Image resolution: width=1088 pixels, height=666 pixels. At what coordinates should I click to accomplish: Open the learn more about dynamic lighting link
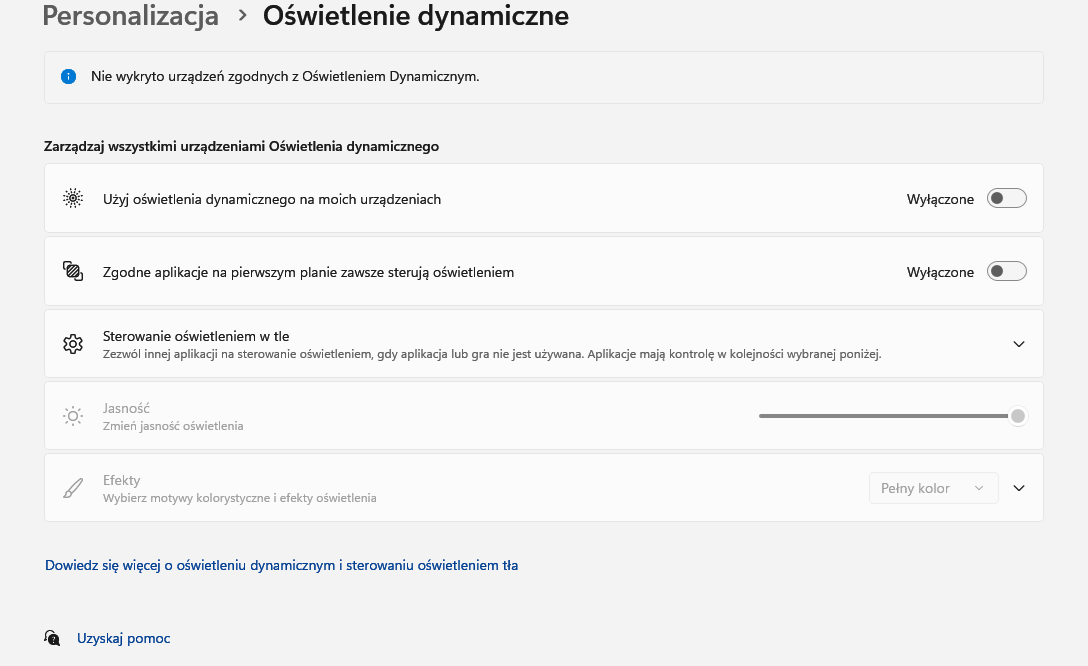click(281, 565)
